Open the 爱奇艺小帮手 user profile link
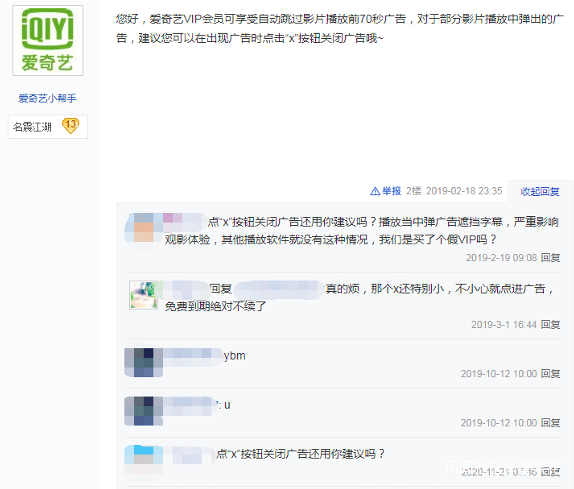 48,98
